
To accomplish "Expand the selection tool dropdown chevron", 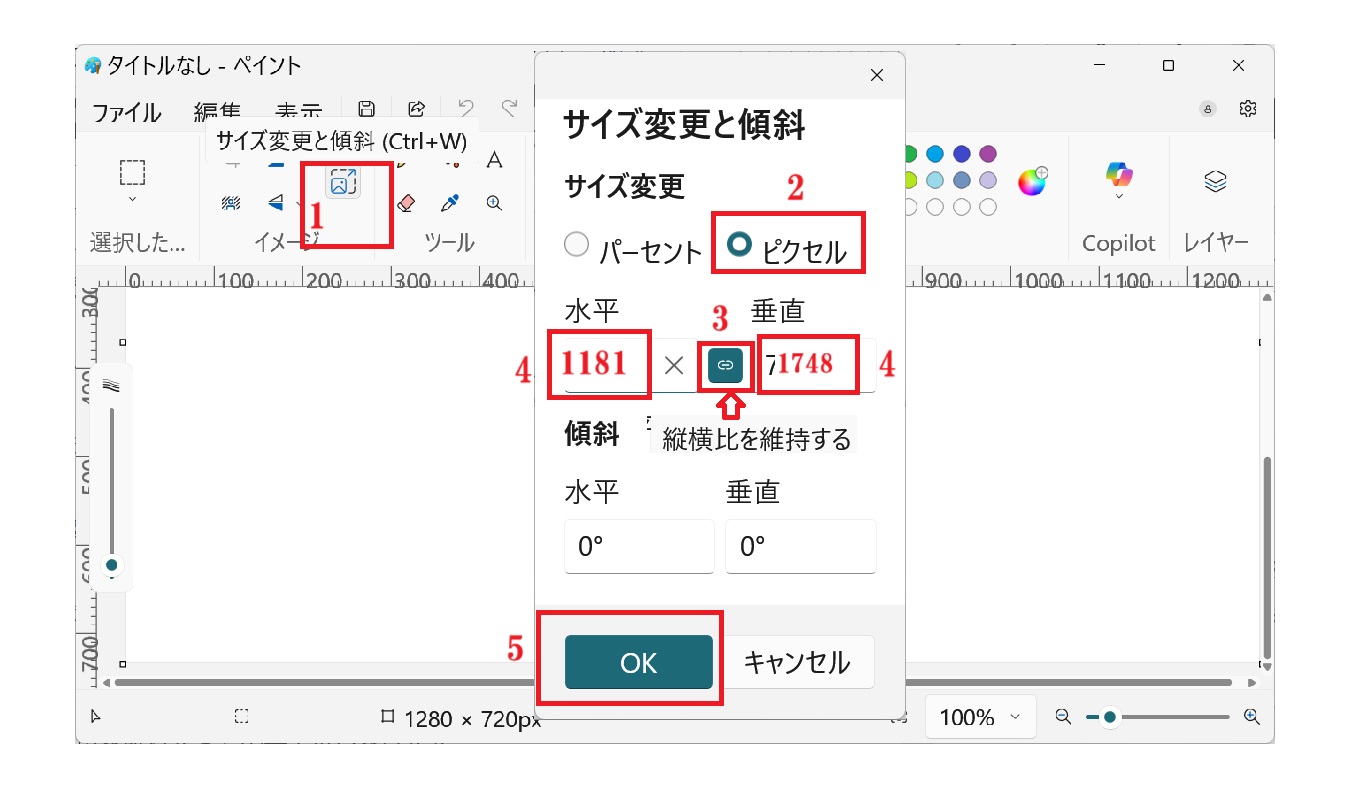I will [x=133, y=200].
